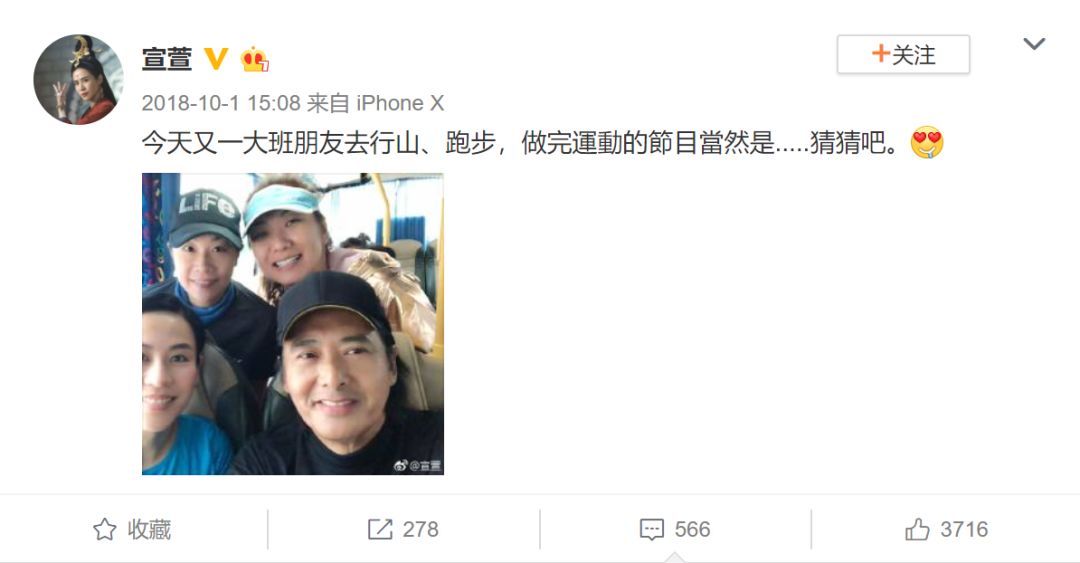Expand the post options chevron menu
Image resolution: width=1080 pixels, height=563 pixels.
pyautogui.click(x=1034, y=44)
